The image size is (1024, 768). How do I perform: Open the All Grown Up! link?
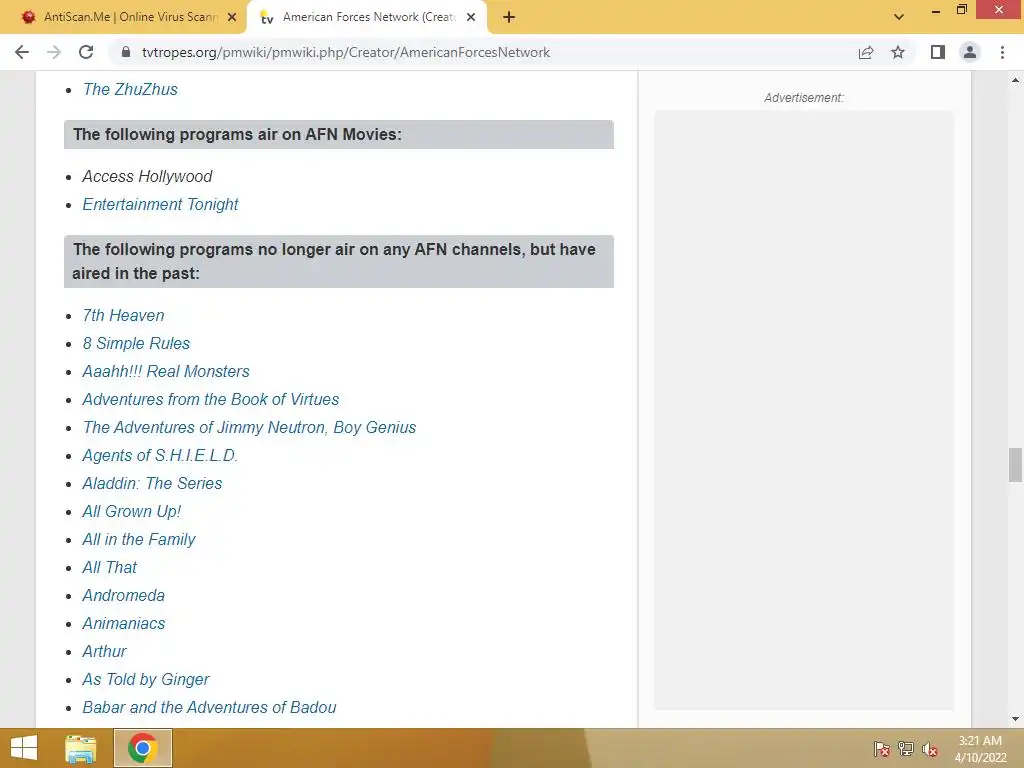point(131,512)
